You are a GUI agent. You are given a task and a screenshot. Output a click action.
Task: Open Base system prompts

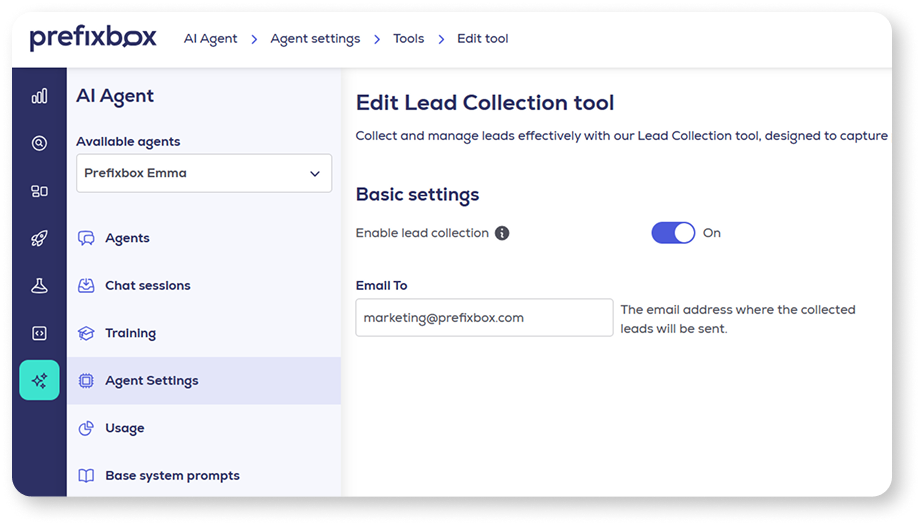[x=204, y=476]
